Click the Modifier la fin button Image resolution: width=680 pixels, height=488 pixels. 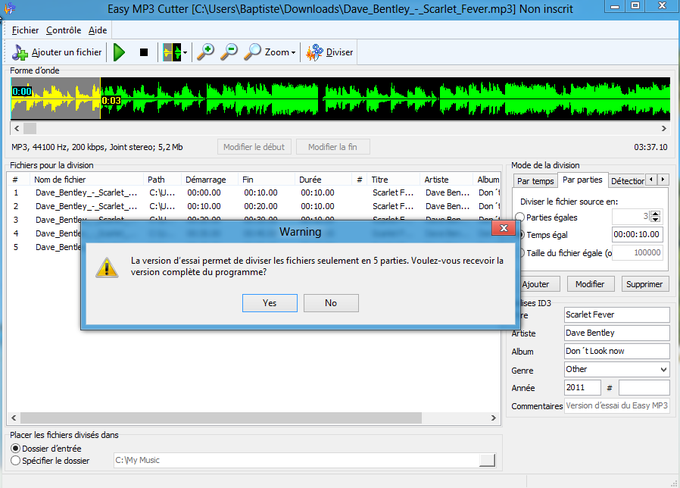pos(333,147)
